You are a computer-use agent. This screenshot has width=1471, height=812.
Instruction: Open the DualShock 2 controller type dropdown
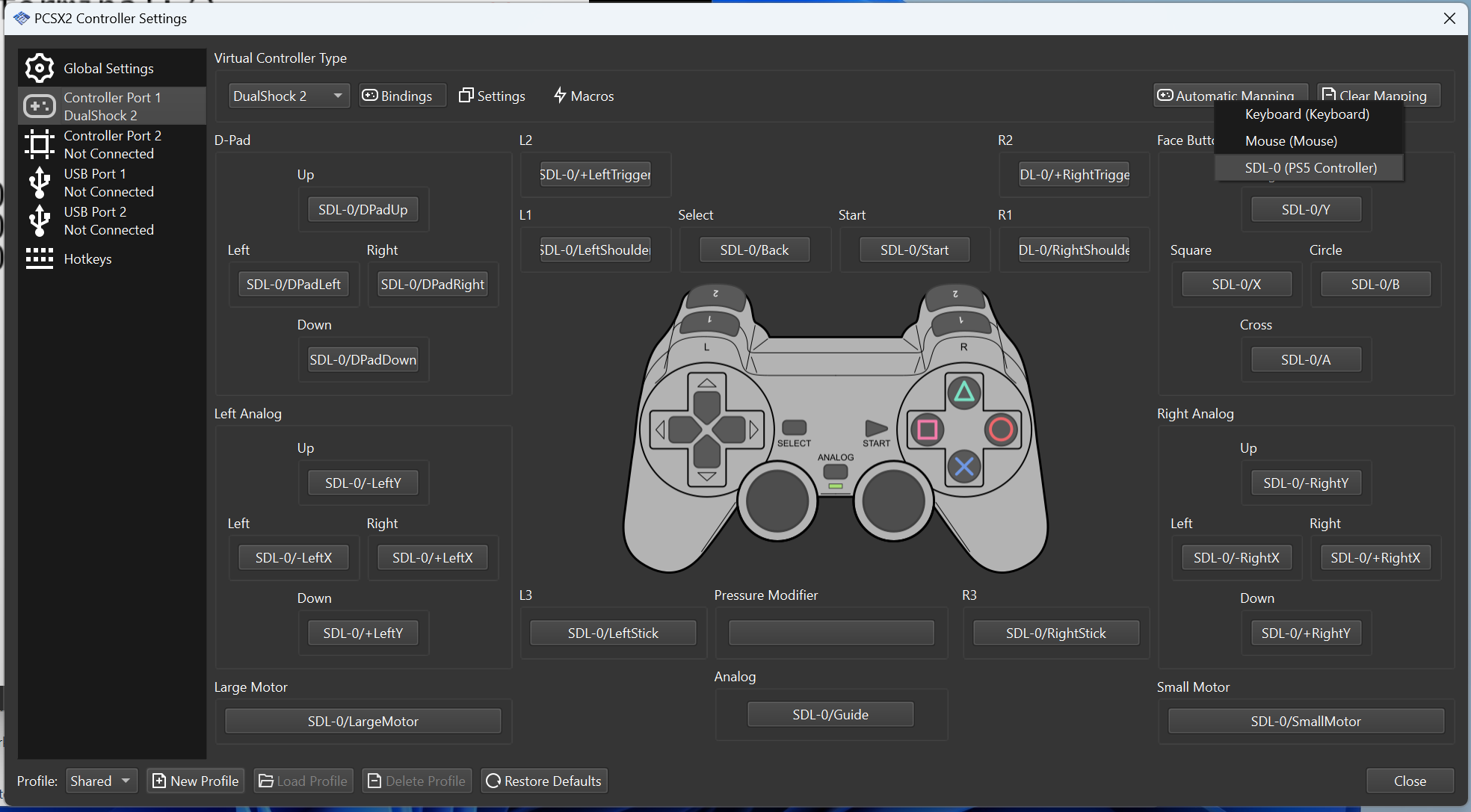289,95
